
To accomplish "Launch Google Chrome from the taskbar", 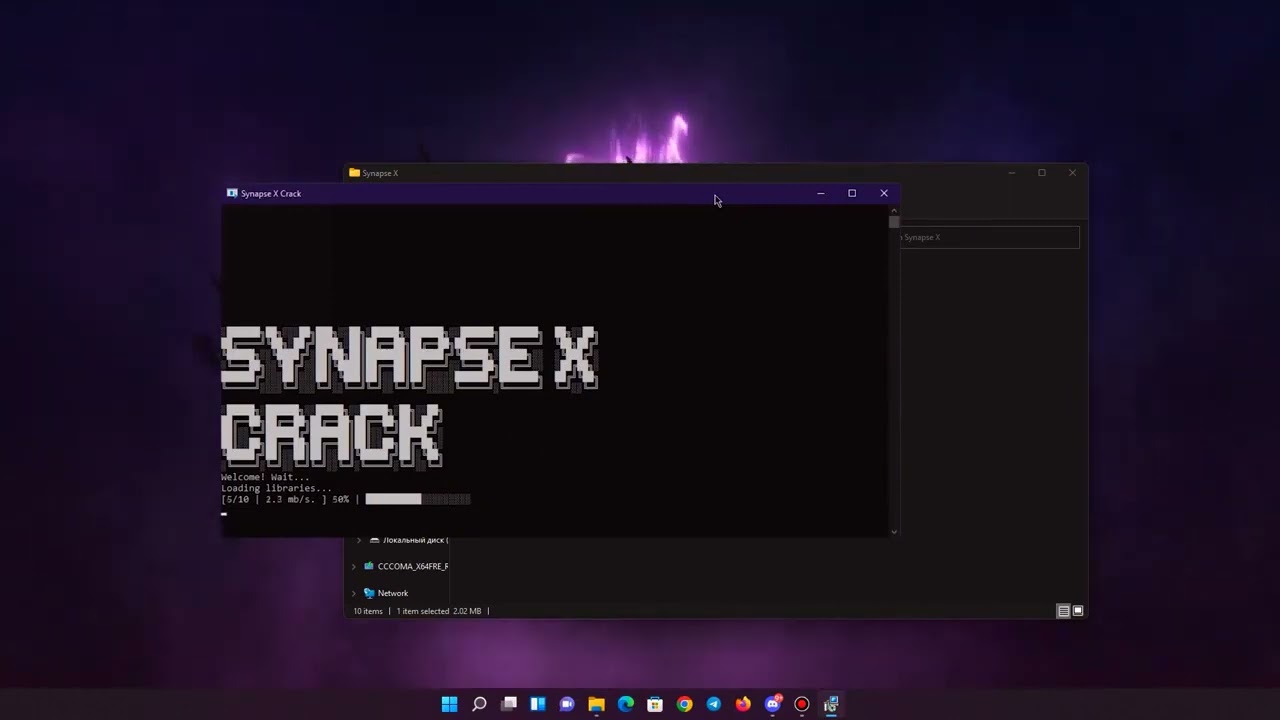I will coord(684,704).
